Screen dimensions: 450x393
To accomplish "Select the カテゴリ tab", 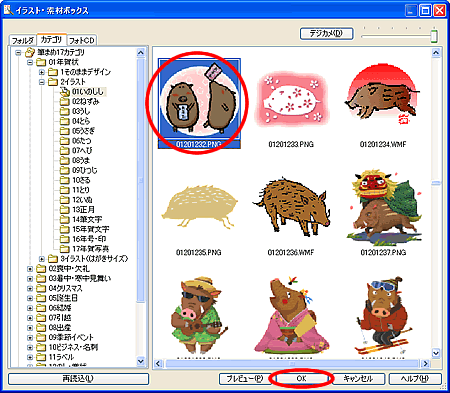I will pyautogui.click(x=52, y=39).
